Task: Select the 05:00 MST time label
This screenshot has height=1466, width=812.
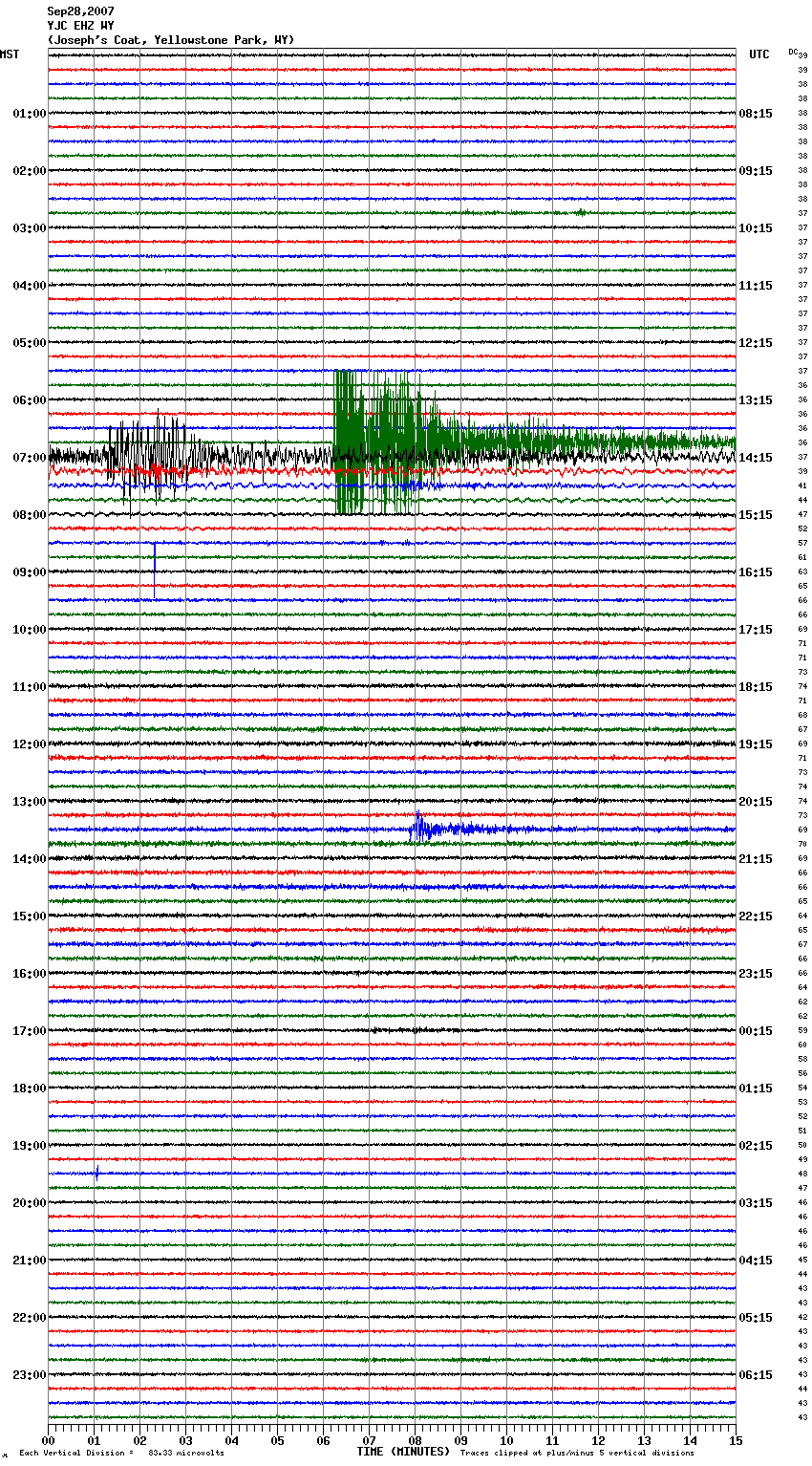Action: click(x=30, y=343)
